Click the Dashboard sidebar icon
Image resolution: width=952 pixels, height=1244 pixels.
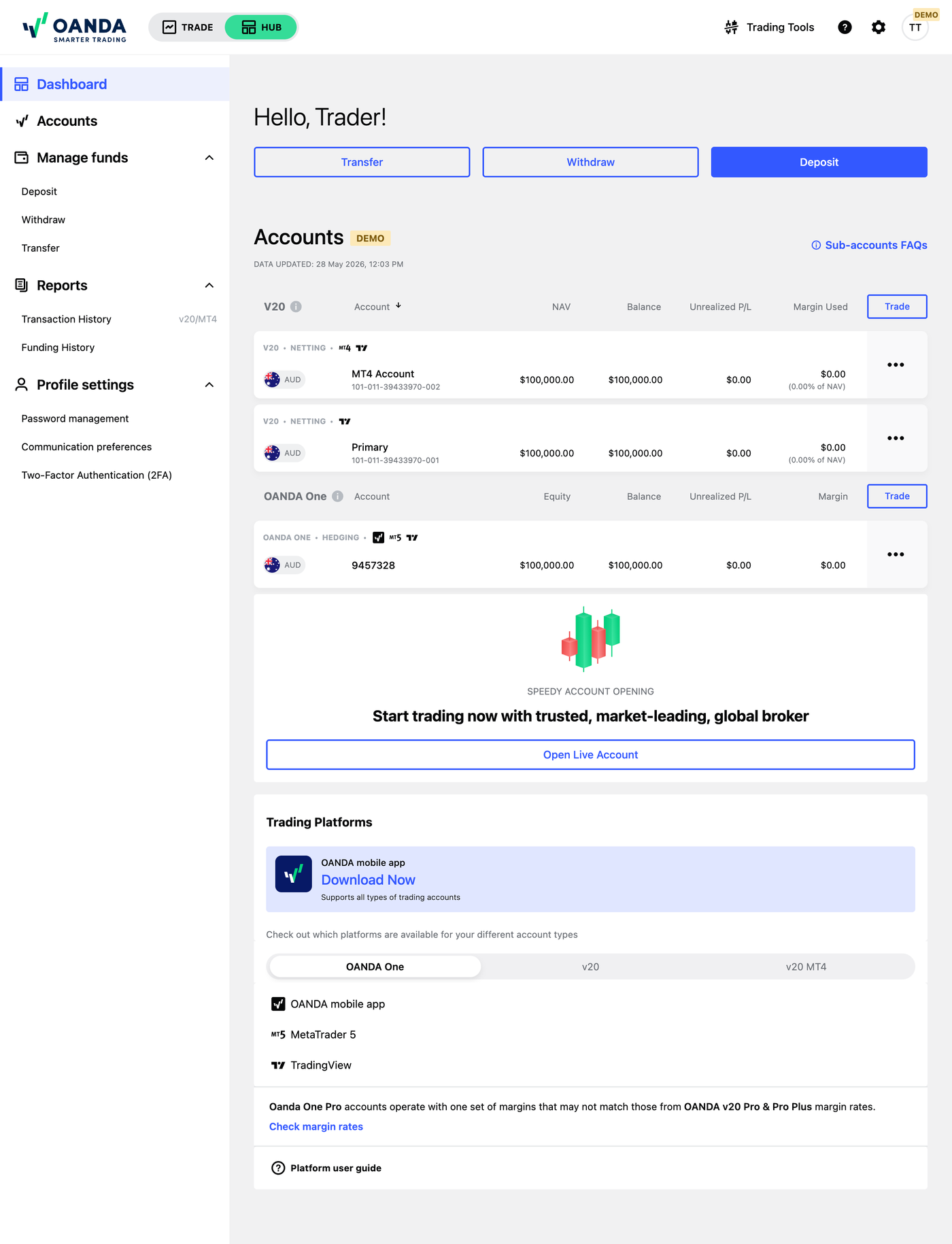coord(22,84)
